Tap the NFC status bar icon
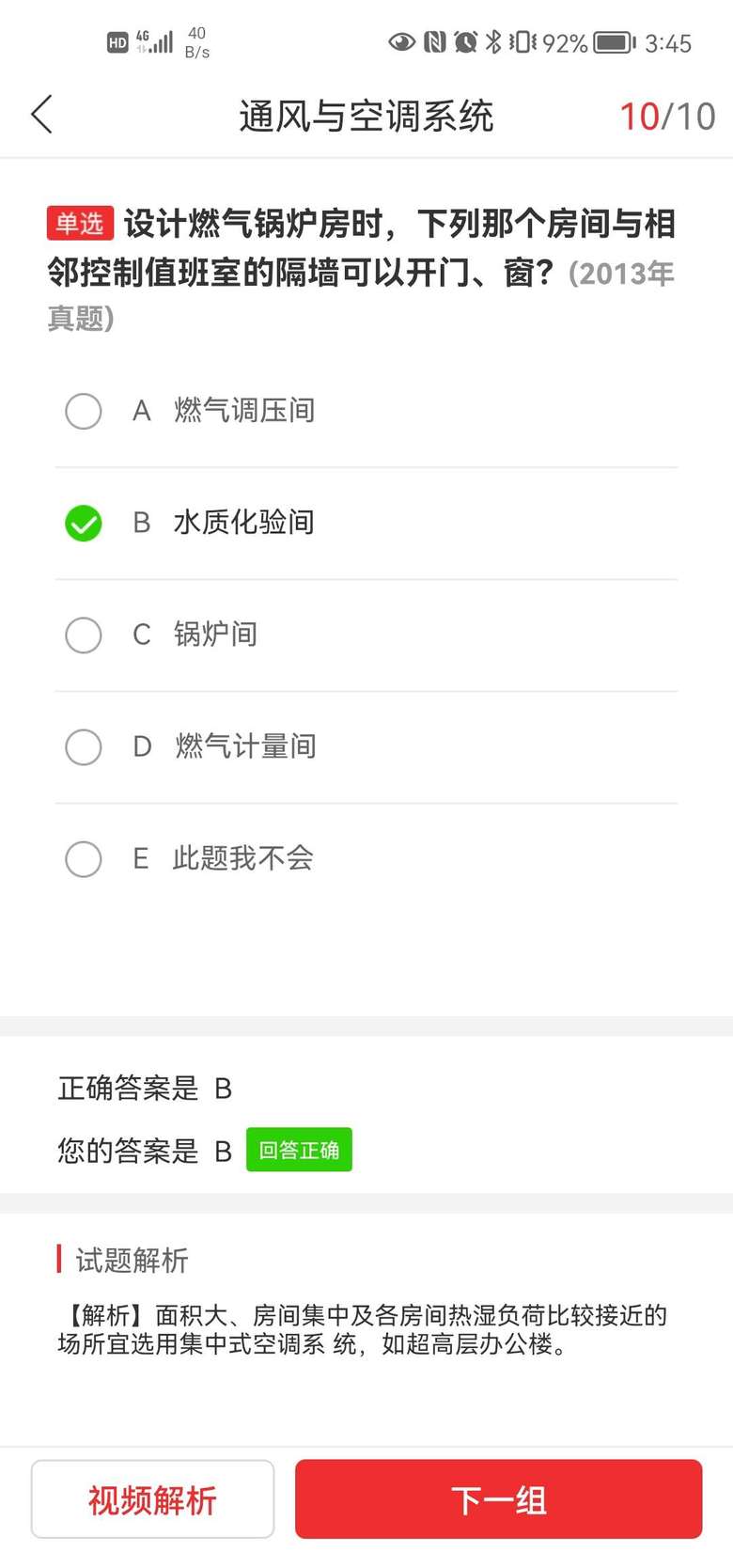Screen dimensions: 733x1568 coord(433,42)
